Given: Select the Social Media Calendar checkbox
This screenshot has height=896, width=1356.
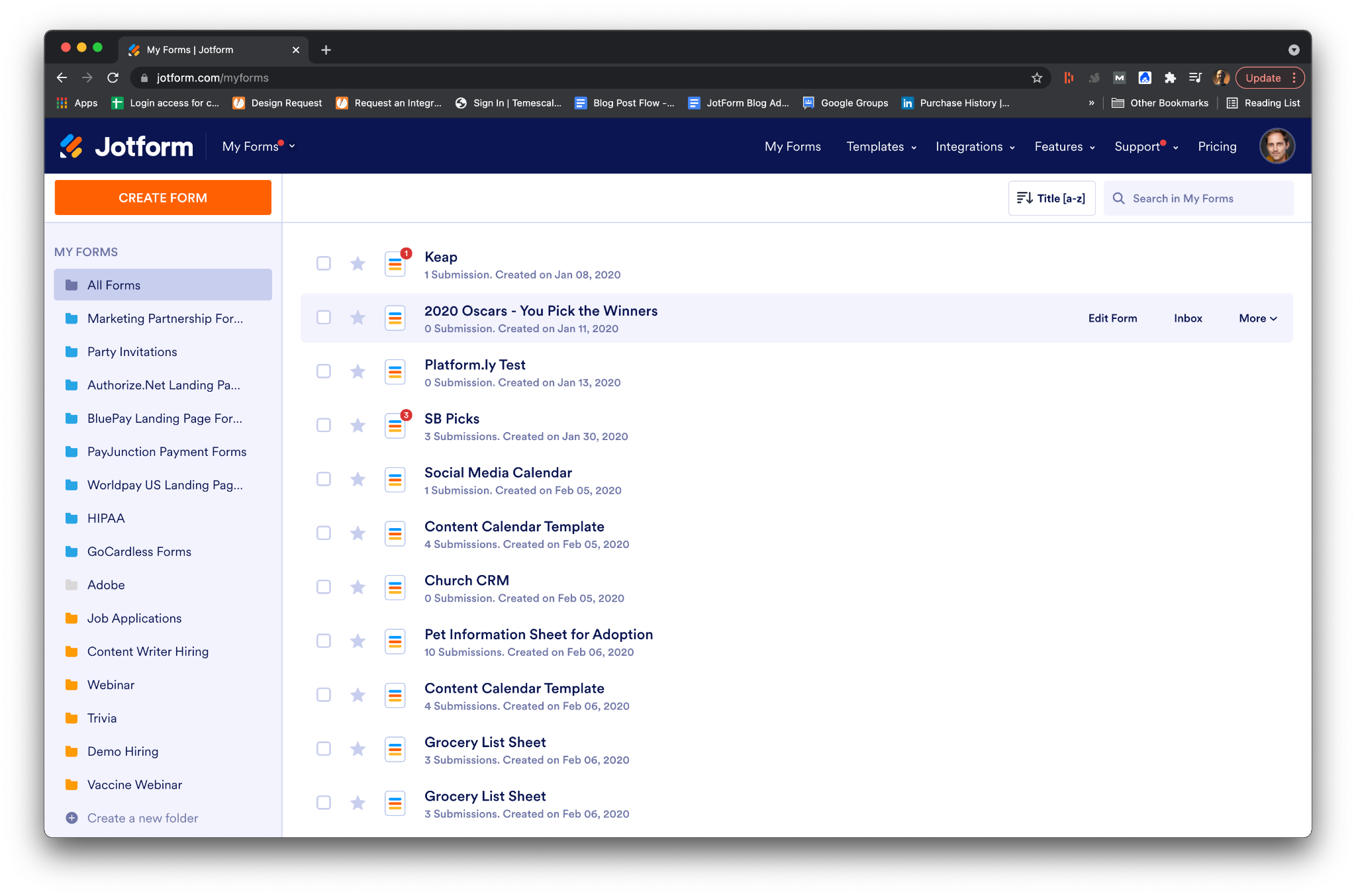Looking at the screenshot, I should pyautogui.click(x=324, y=479).
